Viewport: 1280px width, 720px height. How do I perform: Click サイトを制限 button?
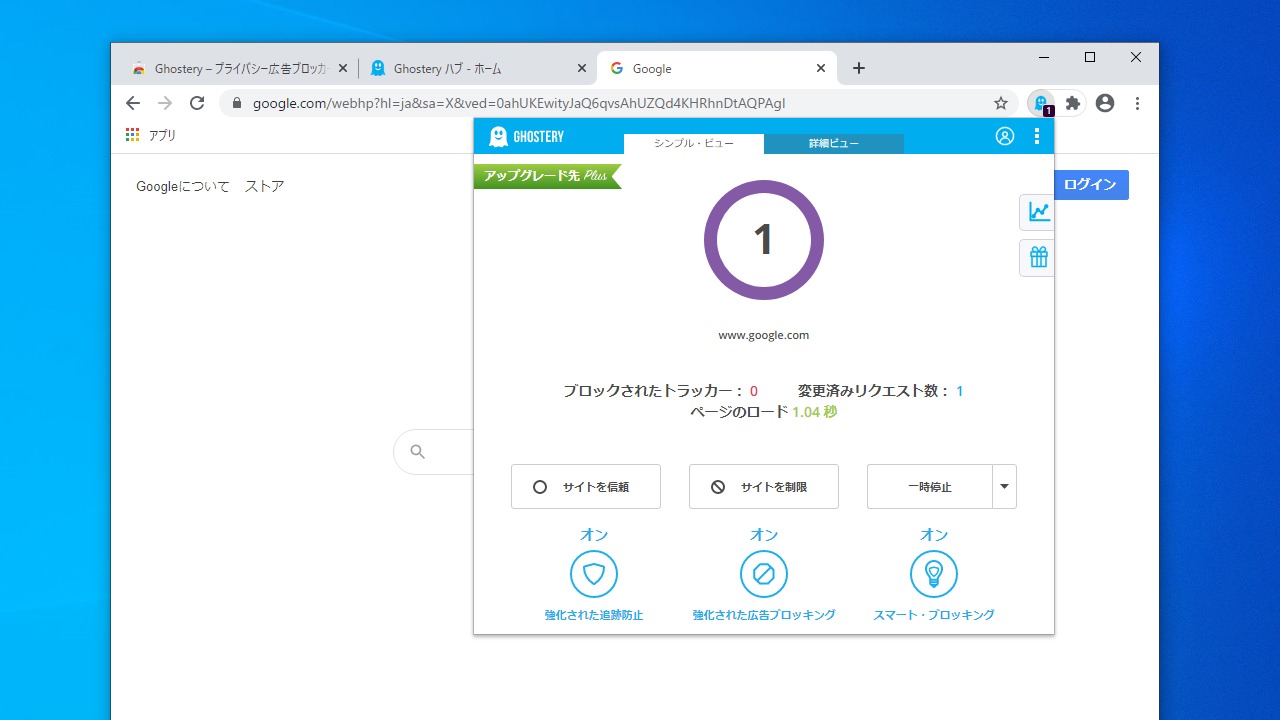coord(764,487)
